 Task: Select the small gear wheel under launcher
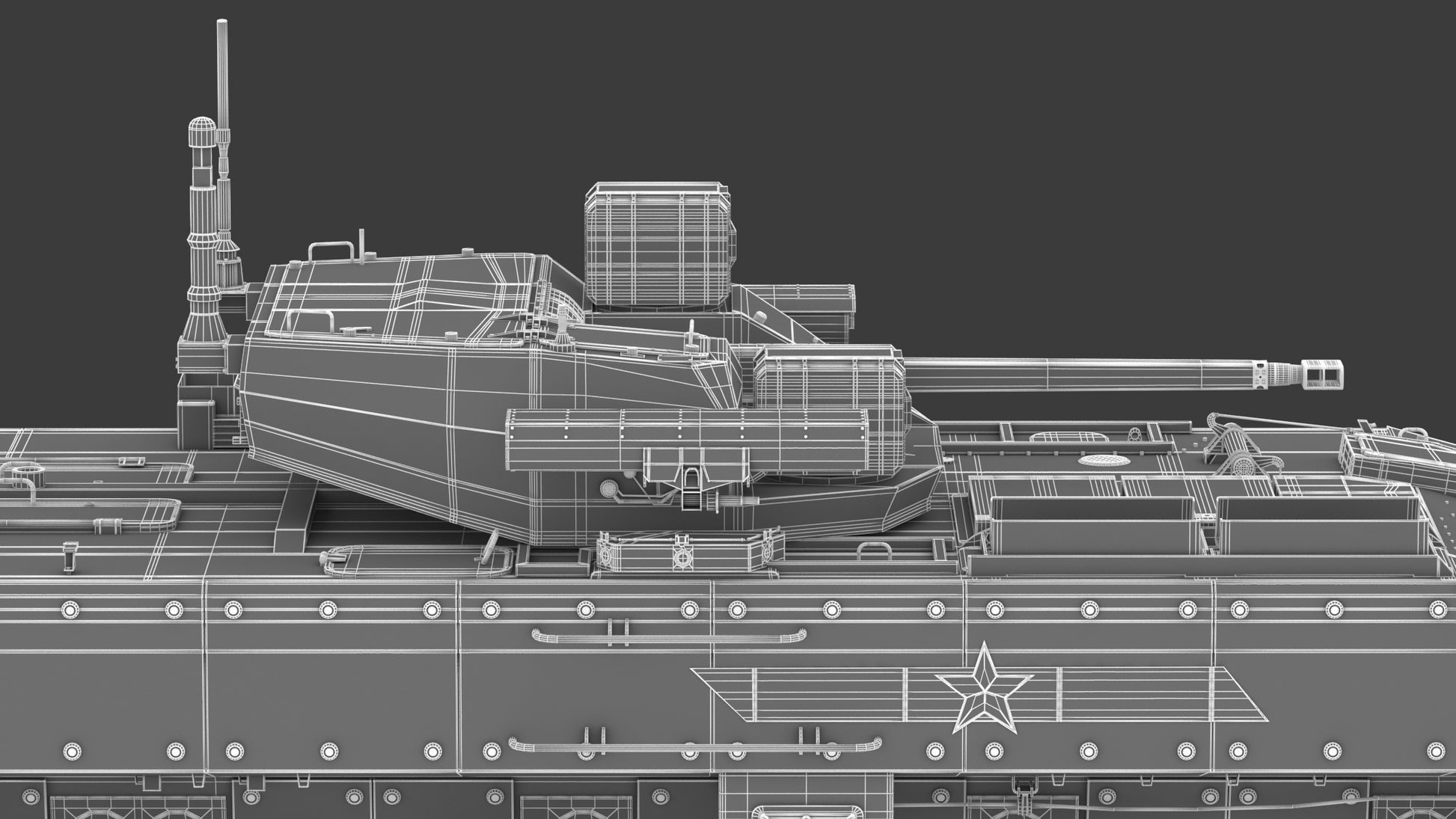click(x=610, y=489)
